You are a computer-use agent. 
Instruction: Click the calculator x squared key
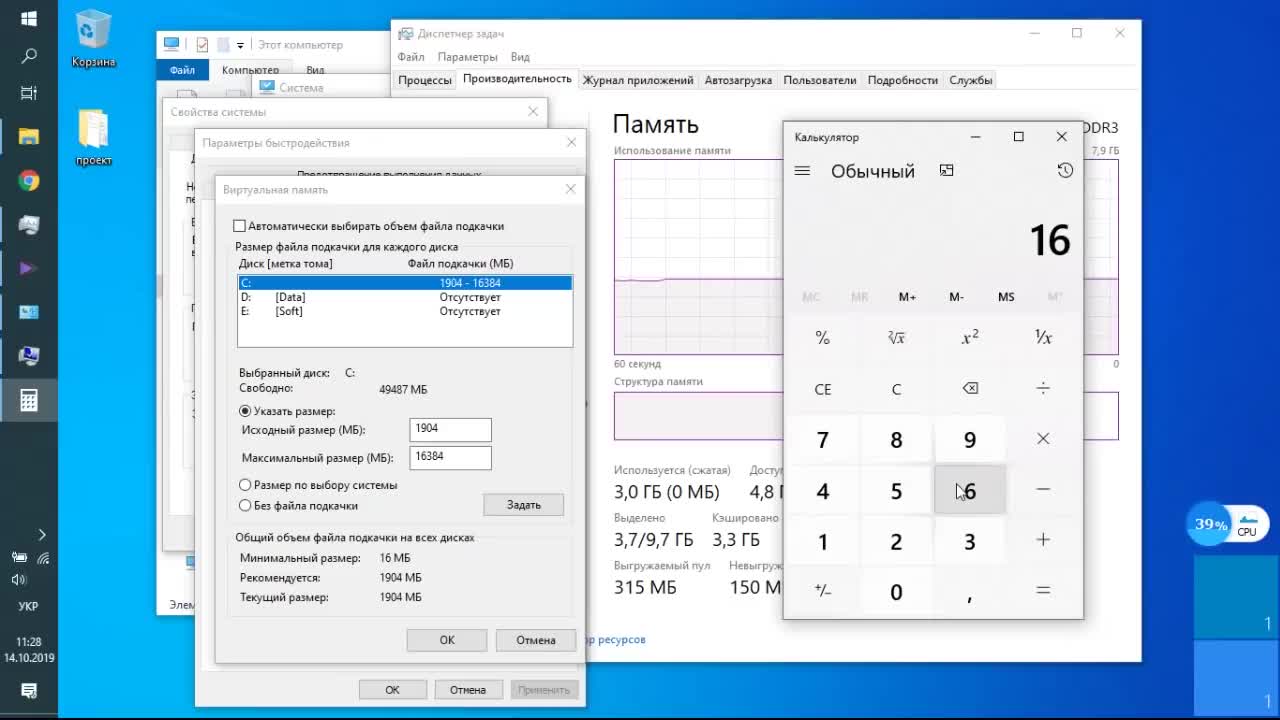970,338
